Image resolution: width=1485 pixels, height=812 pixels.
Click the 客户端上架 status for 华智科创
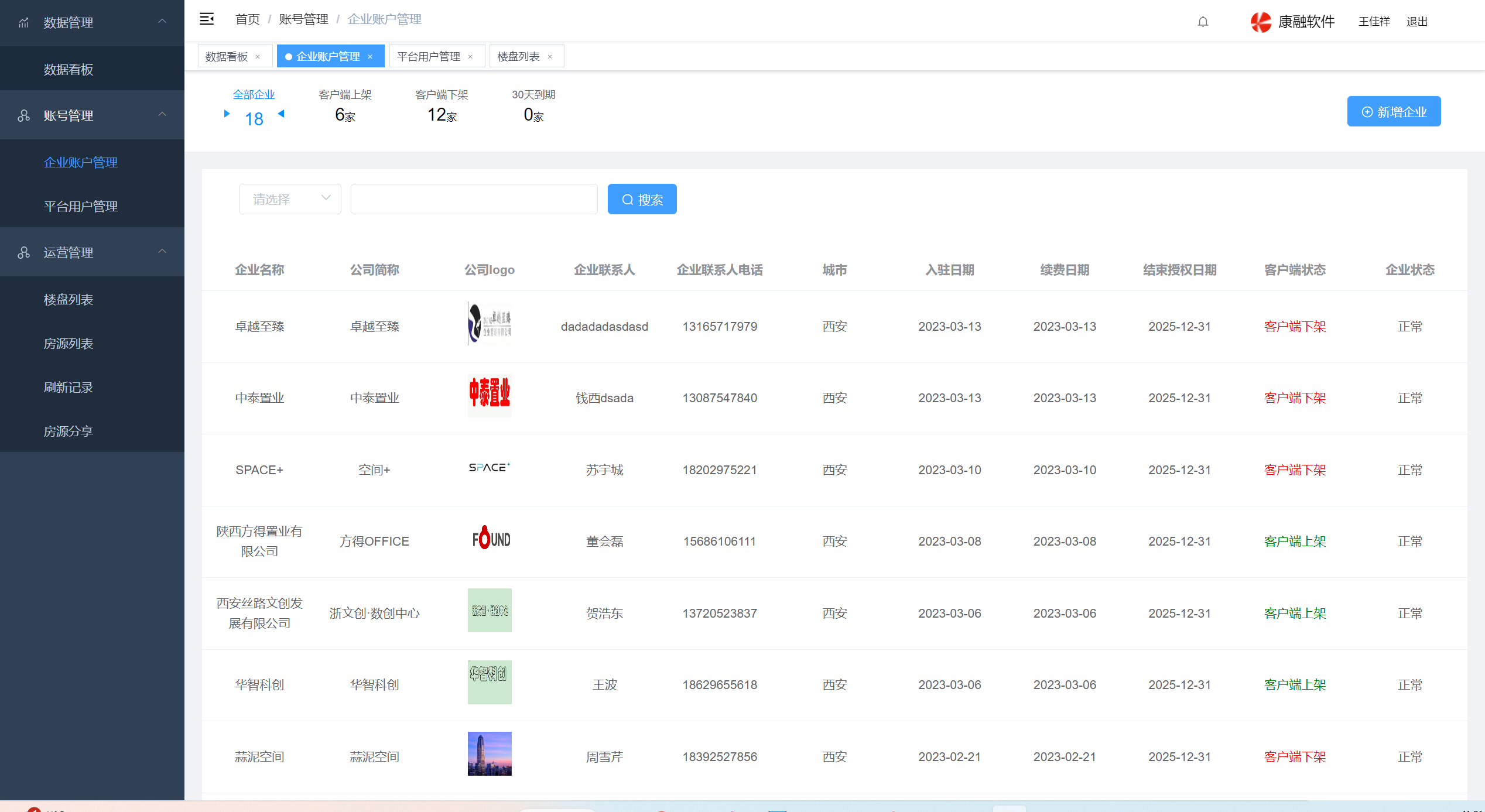(x=1295, y=684)
